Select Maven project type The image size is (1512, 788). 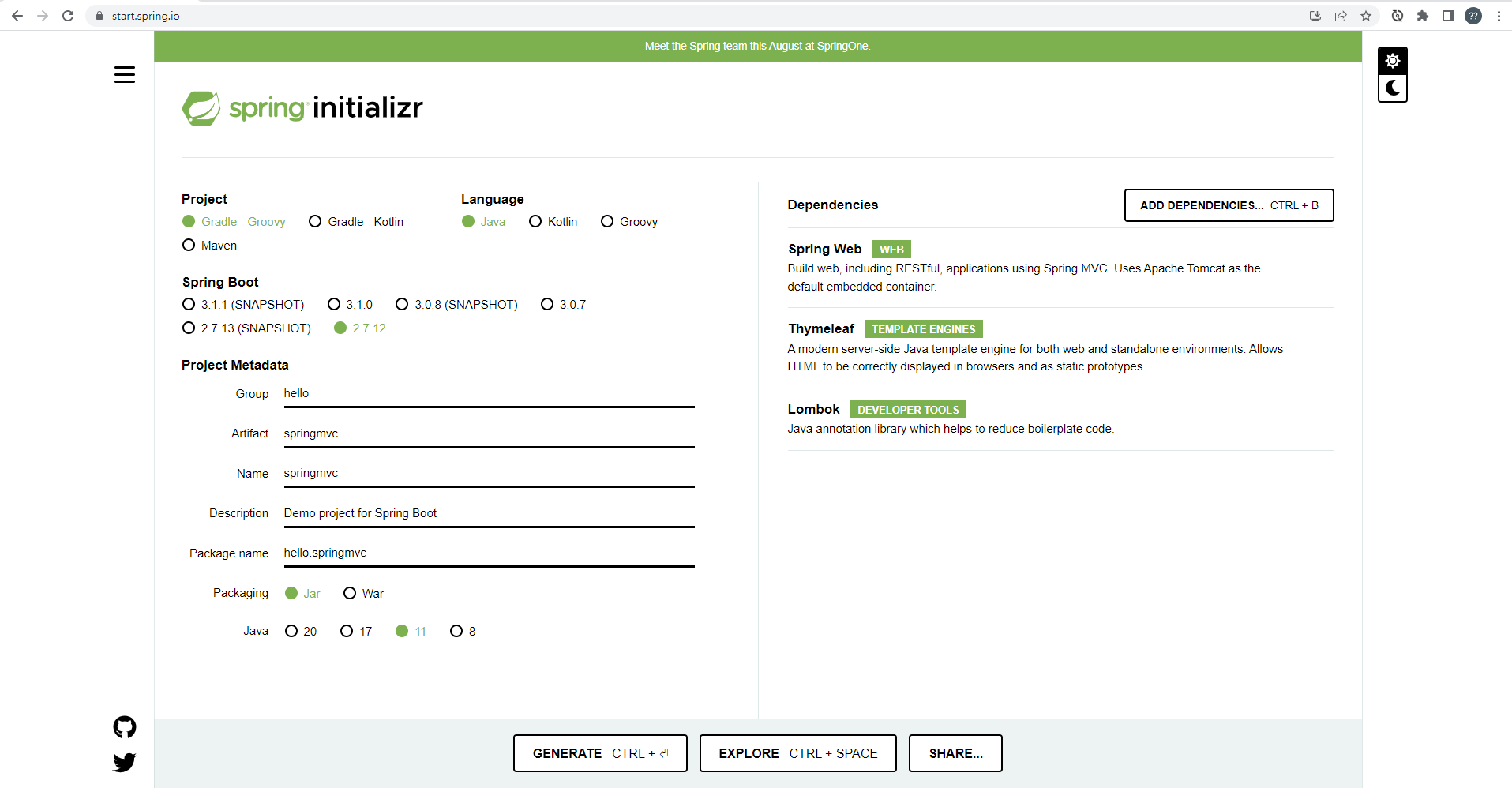pos(210,246)
